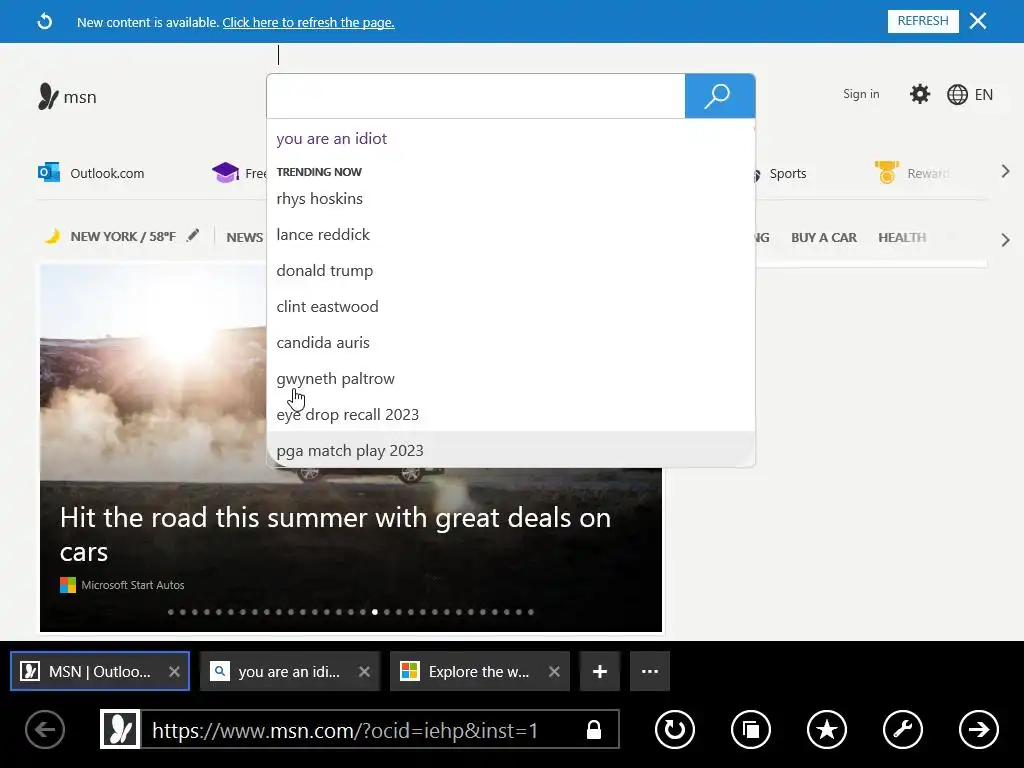Screen dimensions: 1024x768
Task: Select 'you are an idiot' search history suggestion
Action: (511, 138)
